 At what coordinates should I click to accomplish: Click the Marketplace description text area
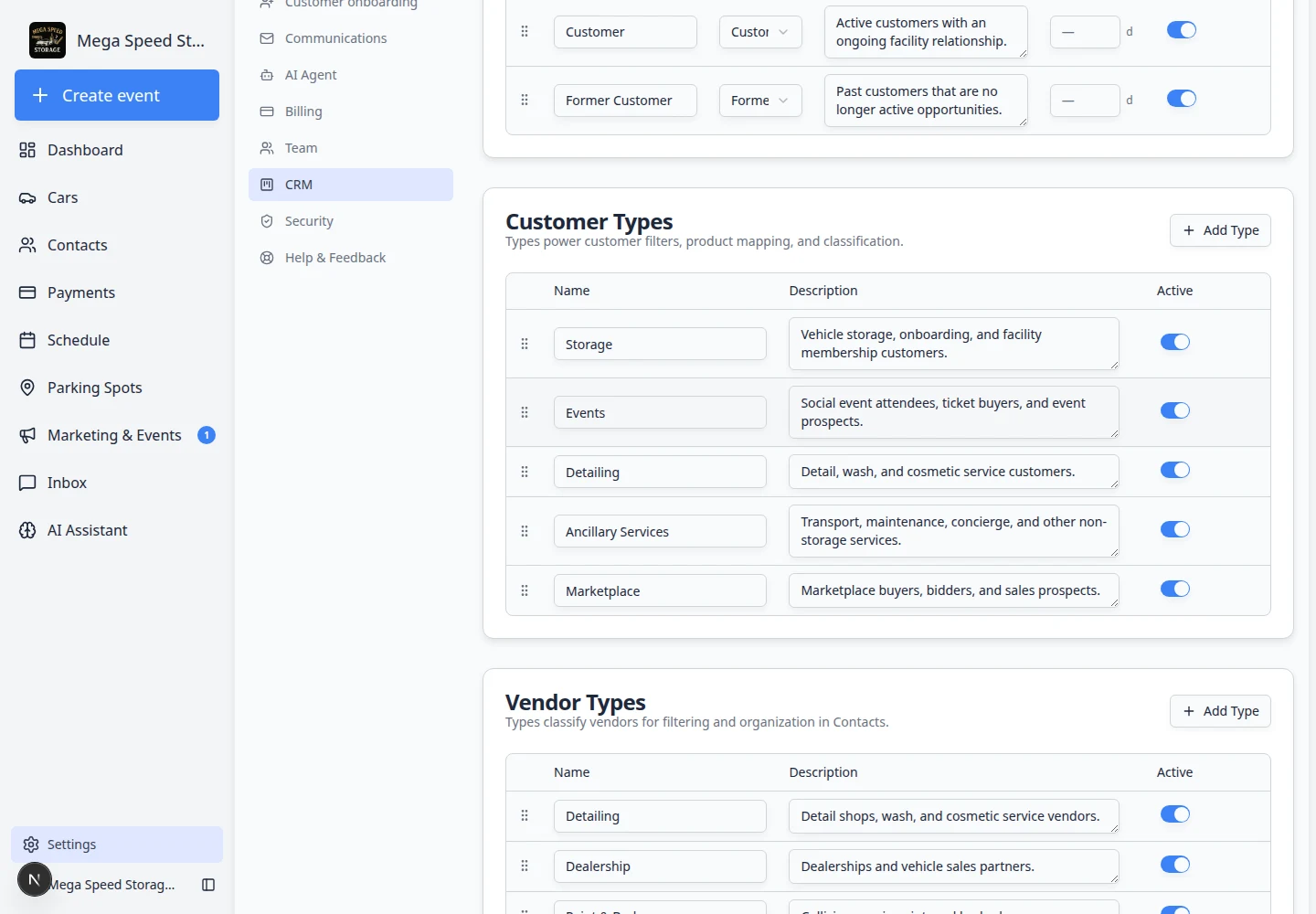coord(954,590)
